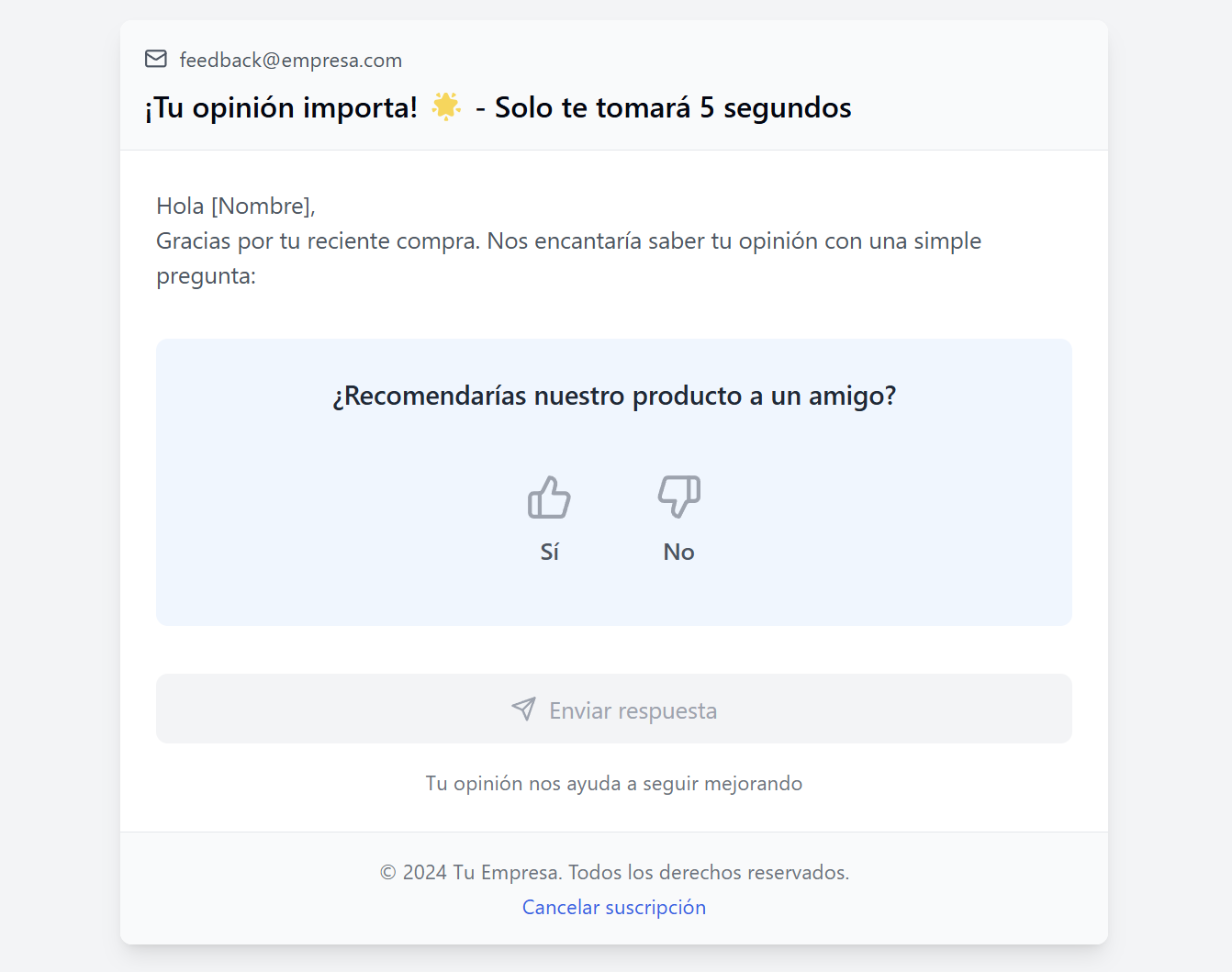The width and height of the screenshot is (1232, 972).
Task: Click the thumbs up icon
Action: point(549,497)
